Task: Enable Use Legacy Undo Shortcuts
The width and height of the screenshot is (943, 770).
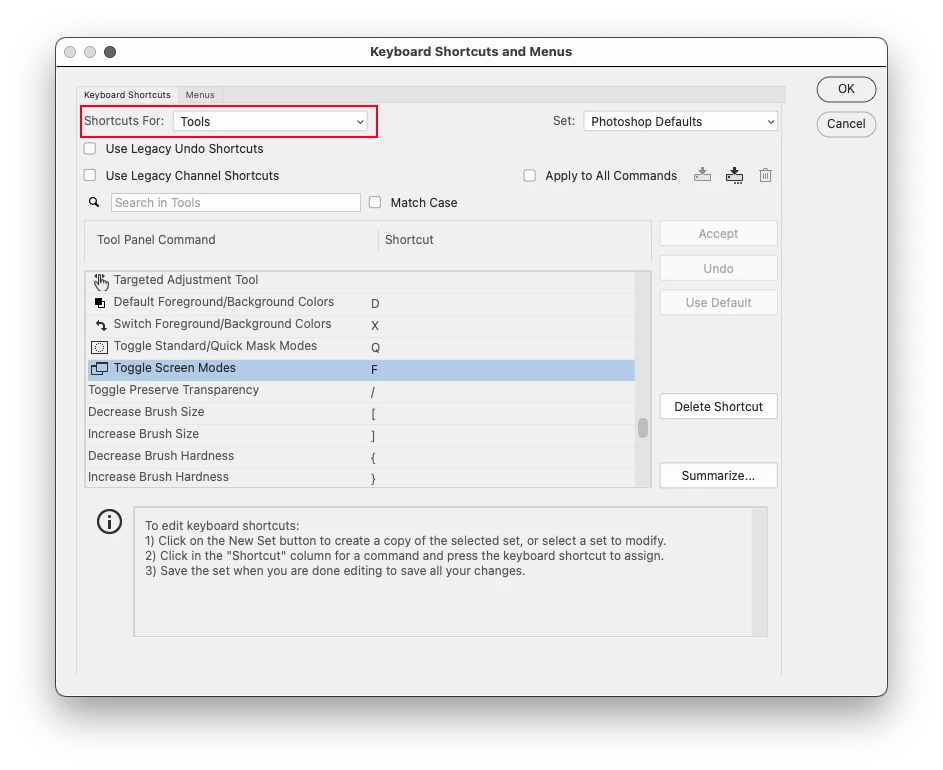Action: point(90,148)
